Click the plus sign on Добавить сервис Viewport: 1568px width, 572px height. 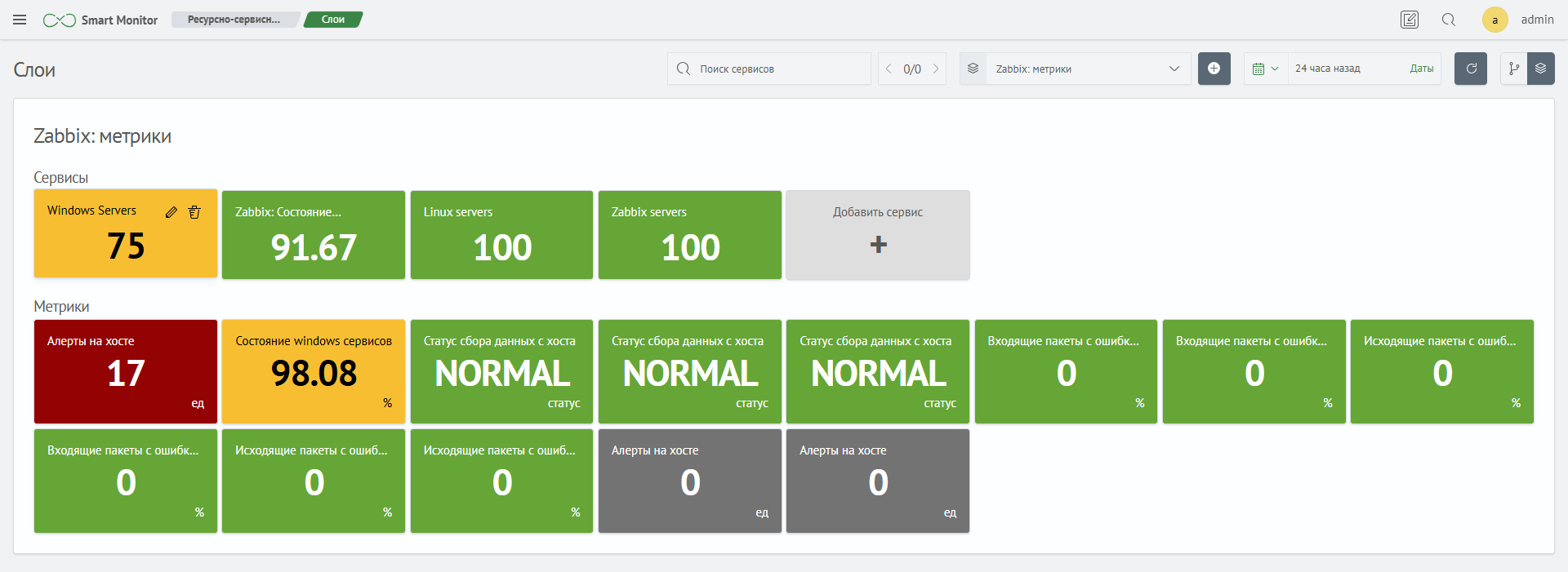878,245
